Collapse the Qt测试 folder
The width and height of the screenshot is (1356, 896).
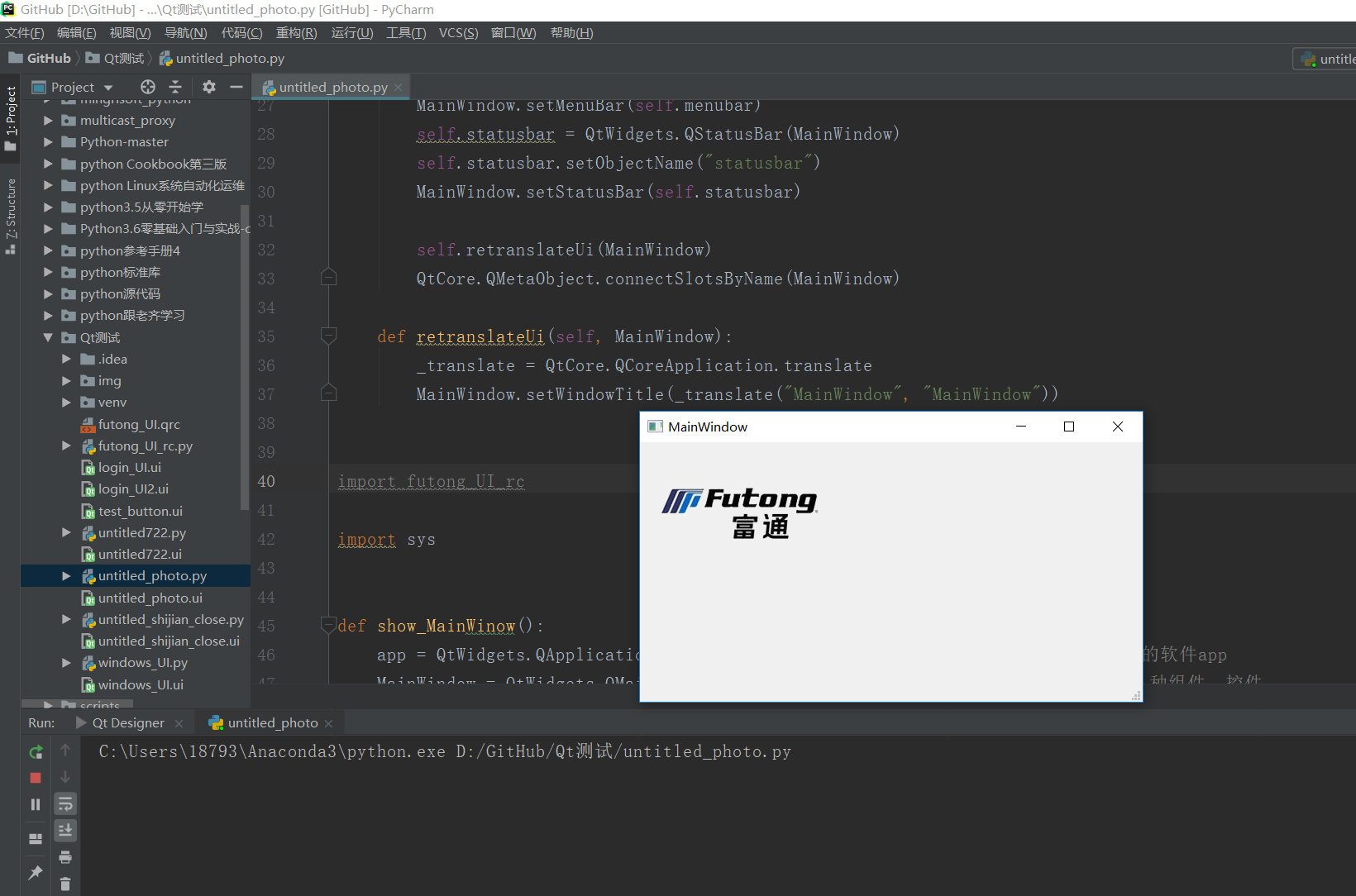click(48, 337)
